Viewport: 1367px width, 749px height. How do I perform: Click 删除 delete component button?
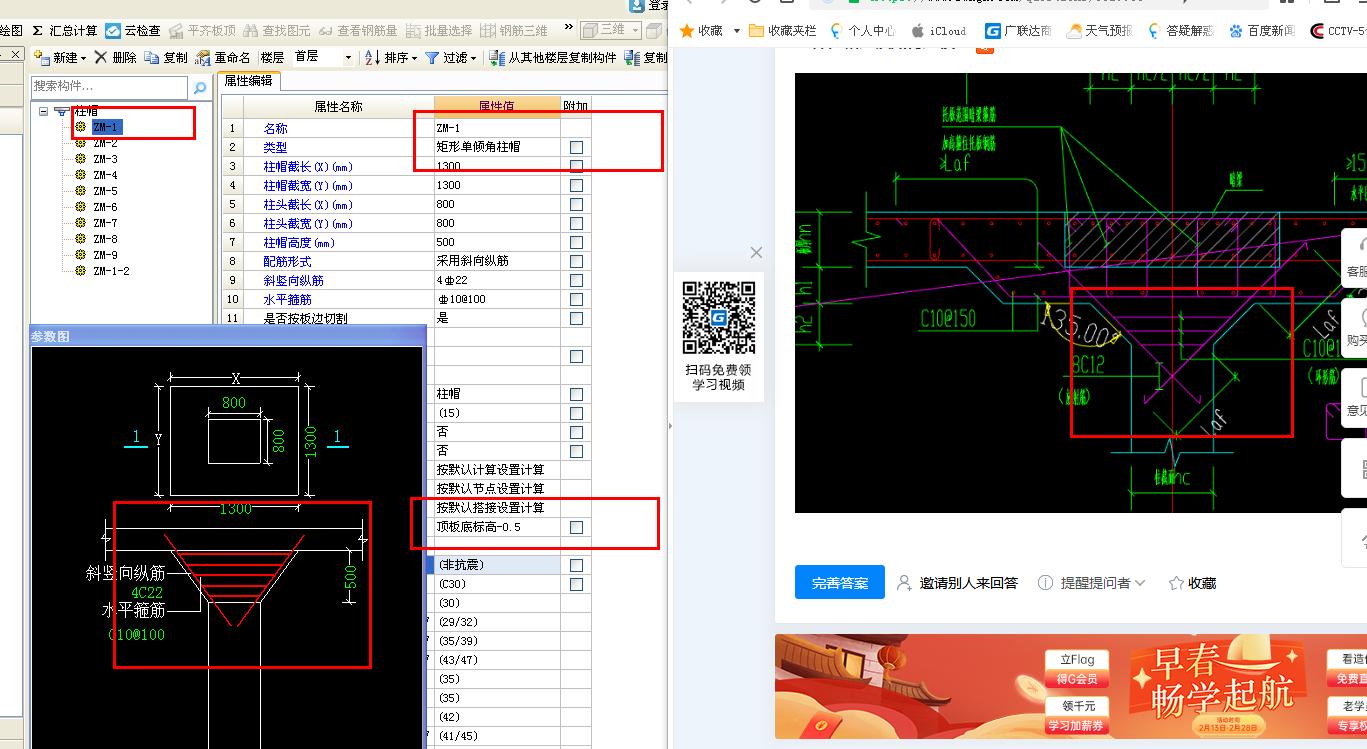click(114, 58)
